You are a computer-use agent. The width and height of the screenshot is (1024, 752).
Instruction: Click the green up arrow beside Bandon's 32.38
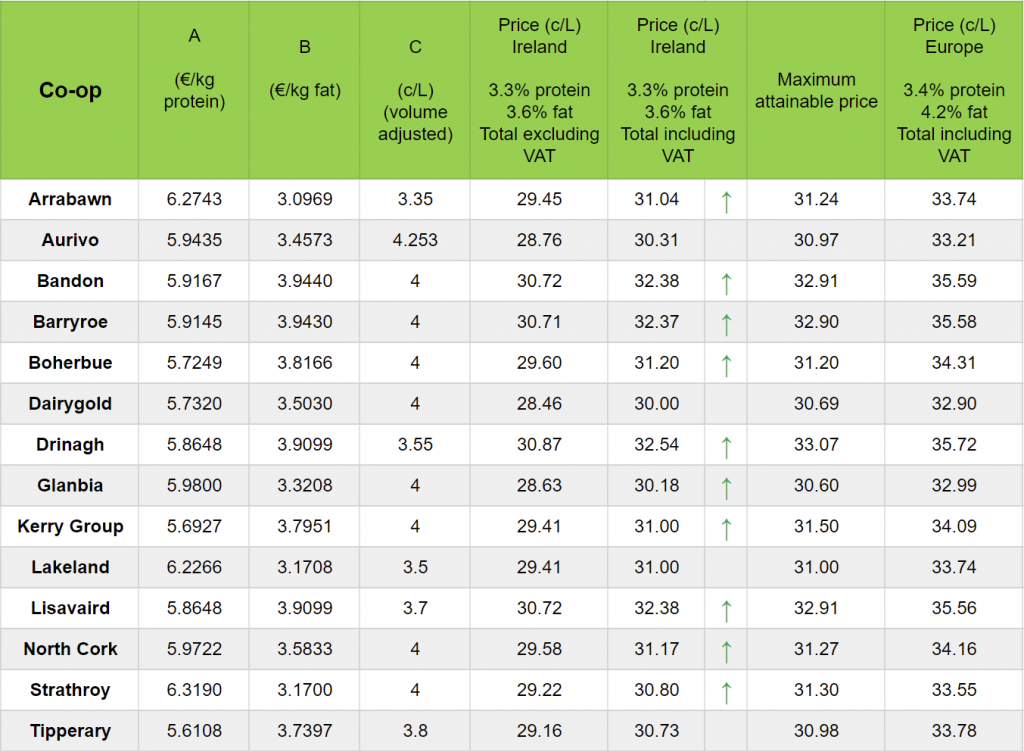pyautogui.click(x=726, y=283)
